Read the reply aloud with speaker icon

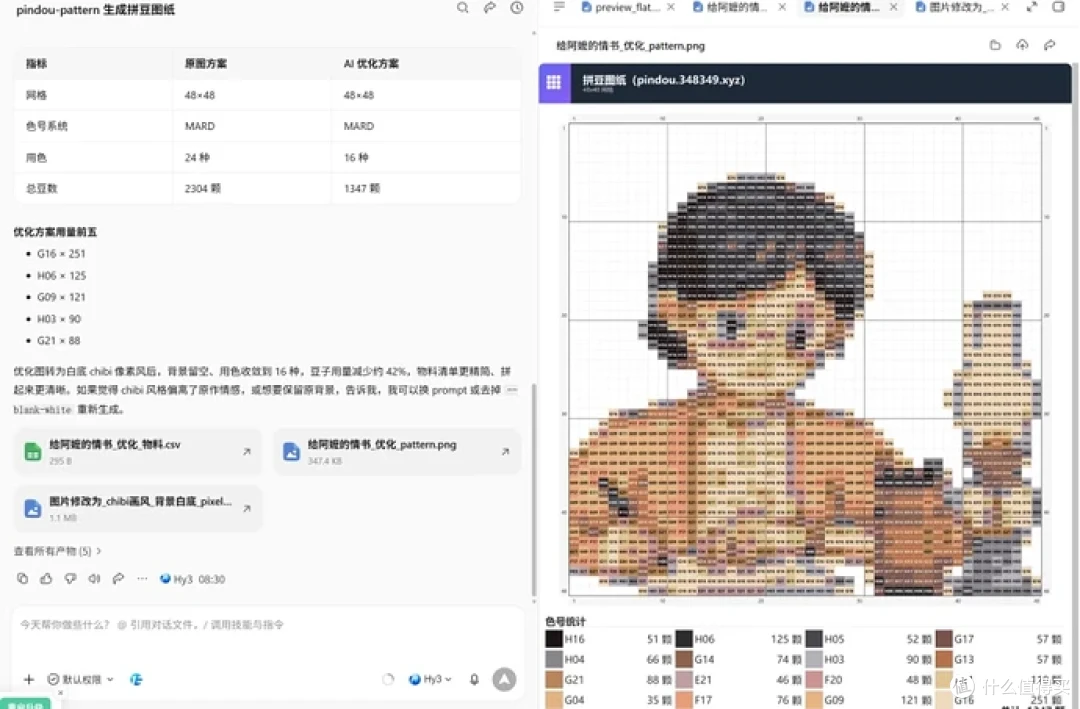[94, 579]
